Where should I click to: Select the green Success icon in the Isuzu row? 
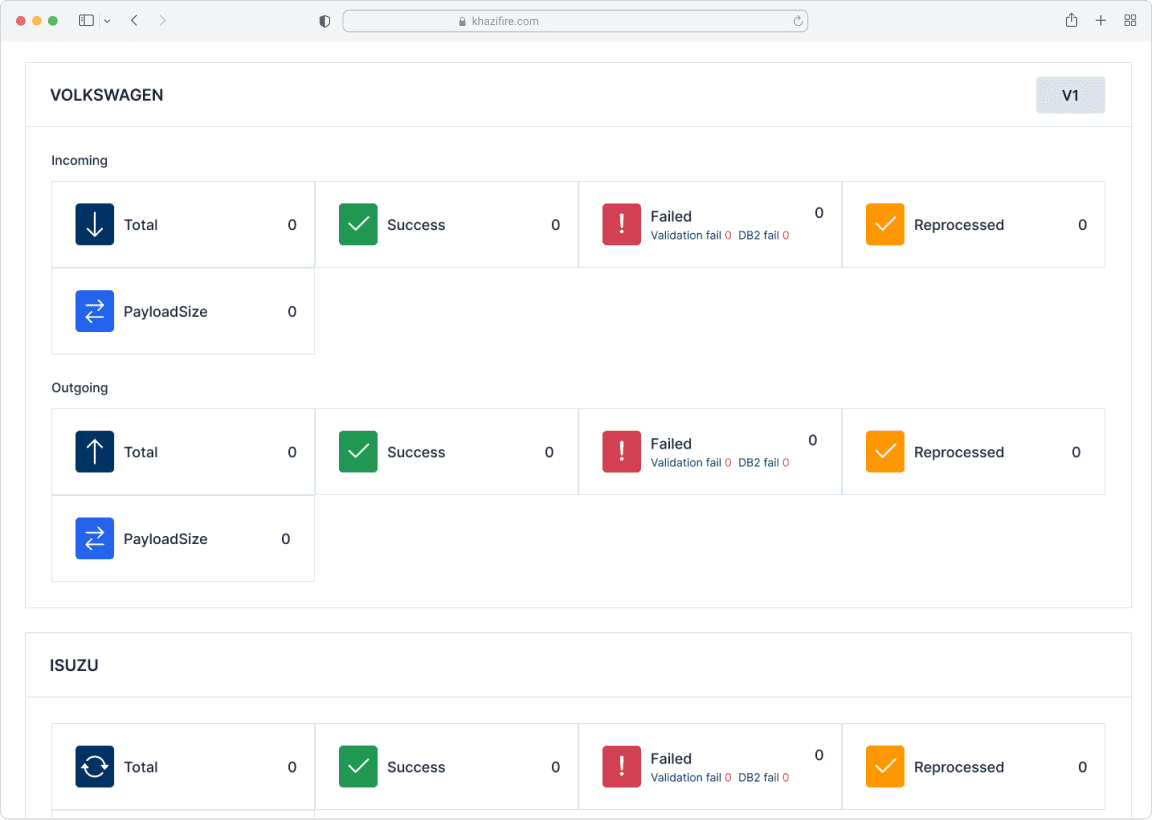pos(358,766)
